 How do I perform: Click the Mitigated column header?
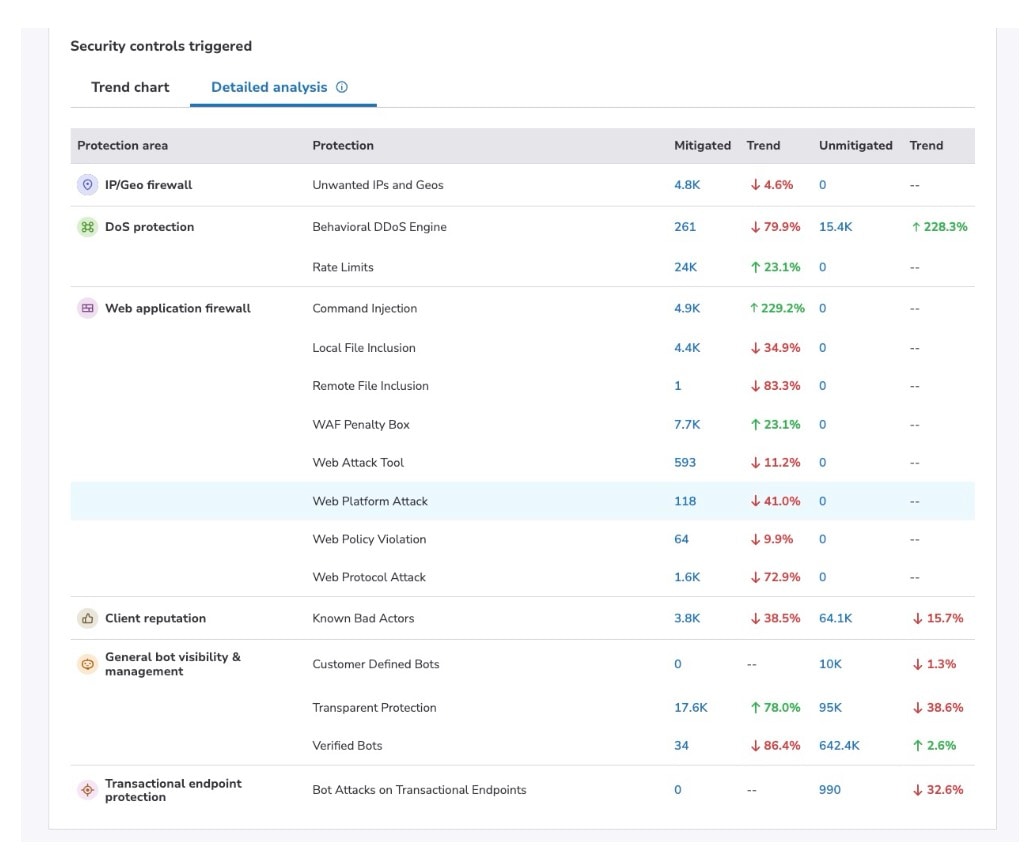pos(702,146)
